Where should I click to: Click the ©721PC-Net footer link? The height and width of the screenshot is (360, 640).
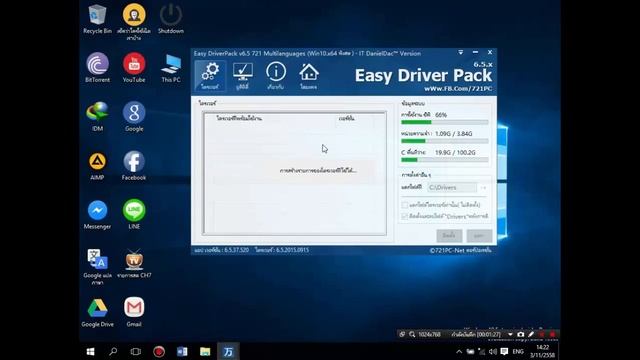pos(460,250)
